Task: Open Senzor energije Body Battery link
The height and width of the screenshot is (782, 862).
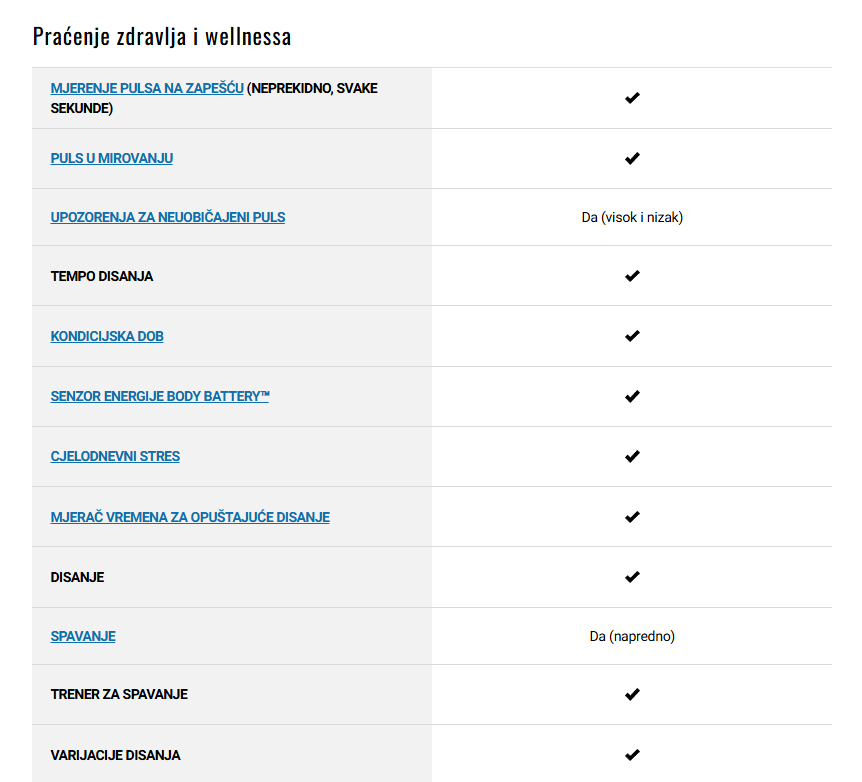Action: pyautogui.click(x=160, y=396)
